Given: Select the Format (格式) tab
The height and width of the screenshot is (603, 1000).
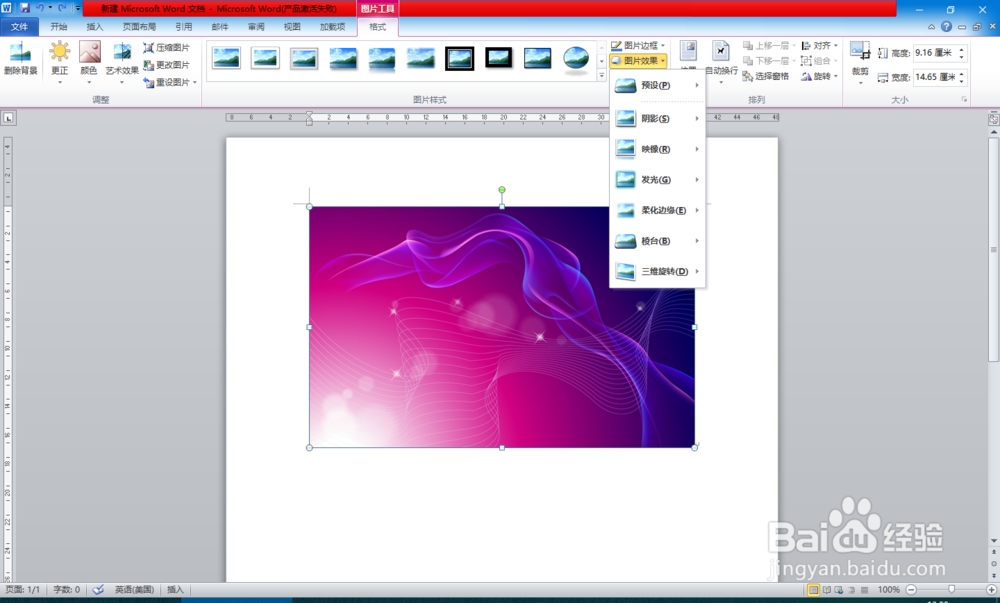Looking at the screenshot, I should (378, 27).
